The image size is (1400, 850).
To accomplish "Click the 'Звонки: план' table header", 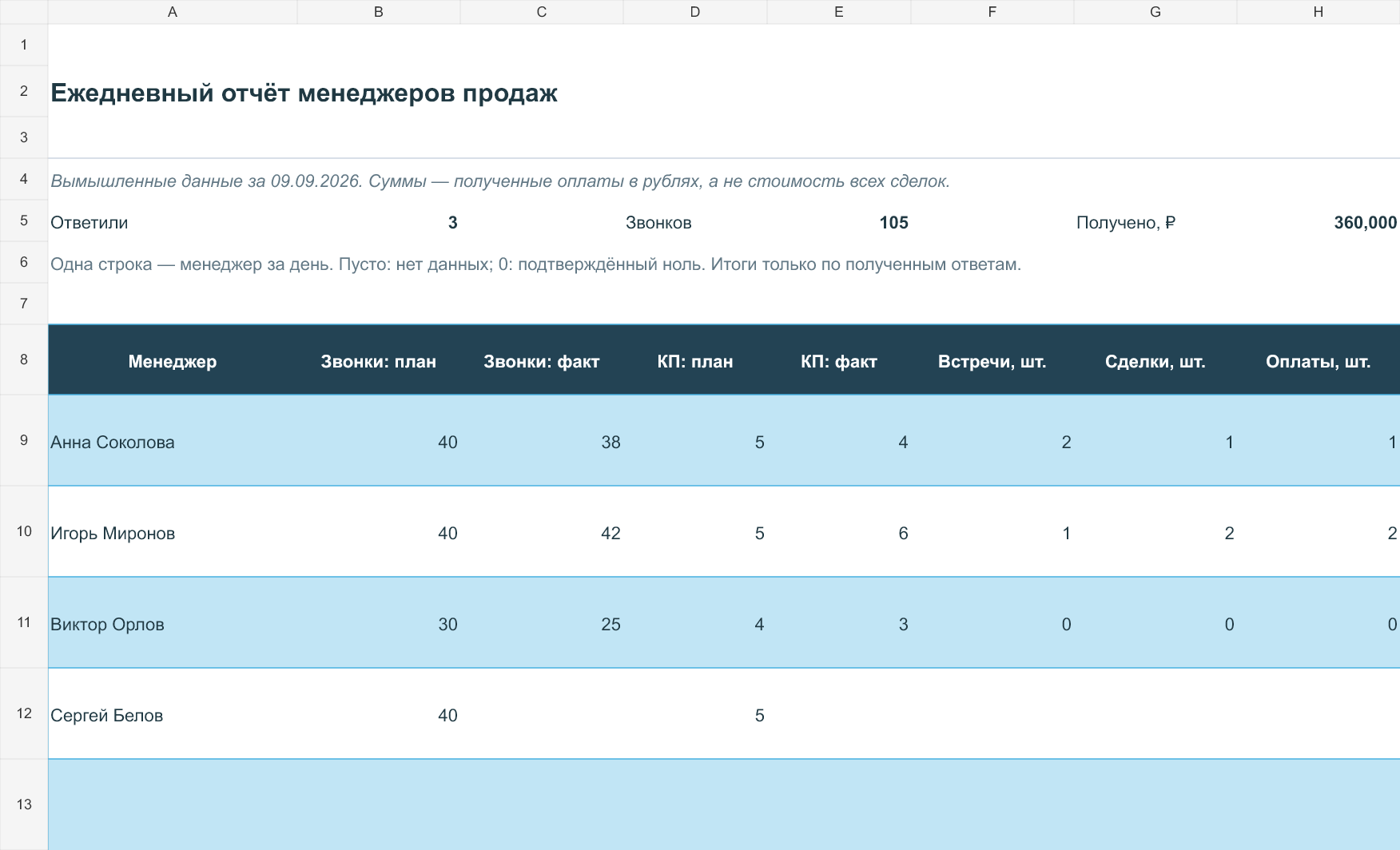I will (379, 361).
